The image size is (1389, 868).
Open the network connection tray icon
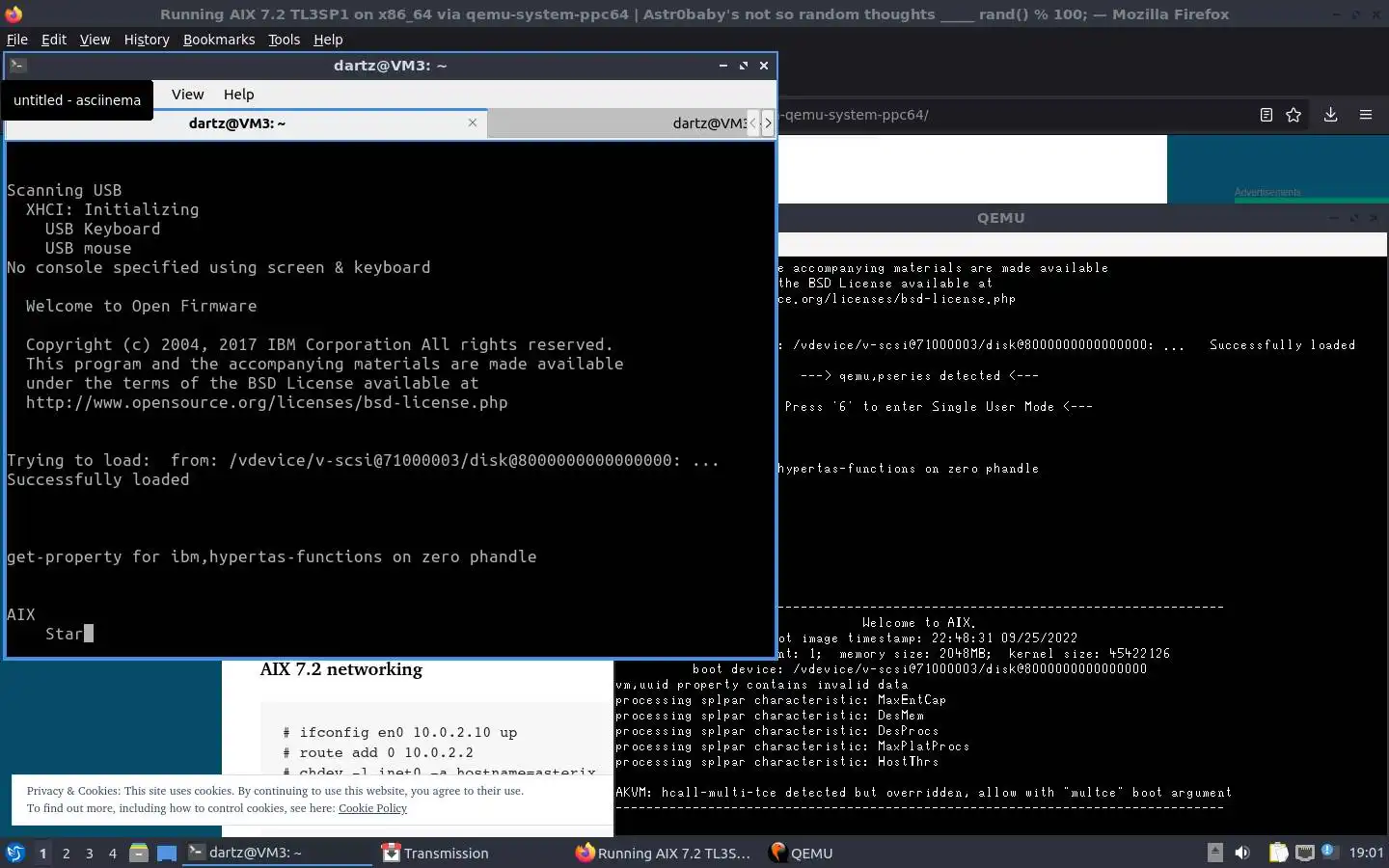pos(1304,853)
